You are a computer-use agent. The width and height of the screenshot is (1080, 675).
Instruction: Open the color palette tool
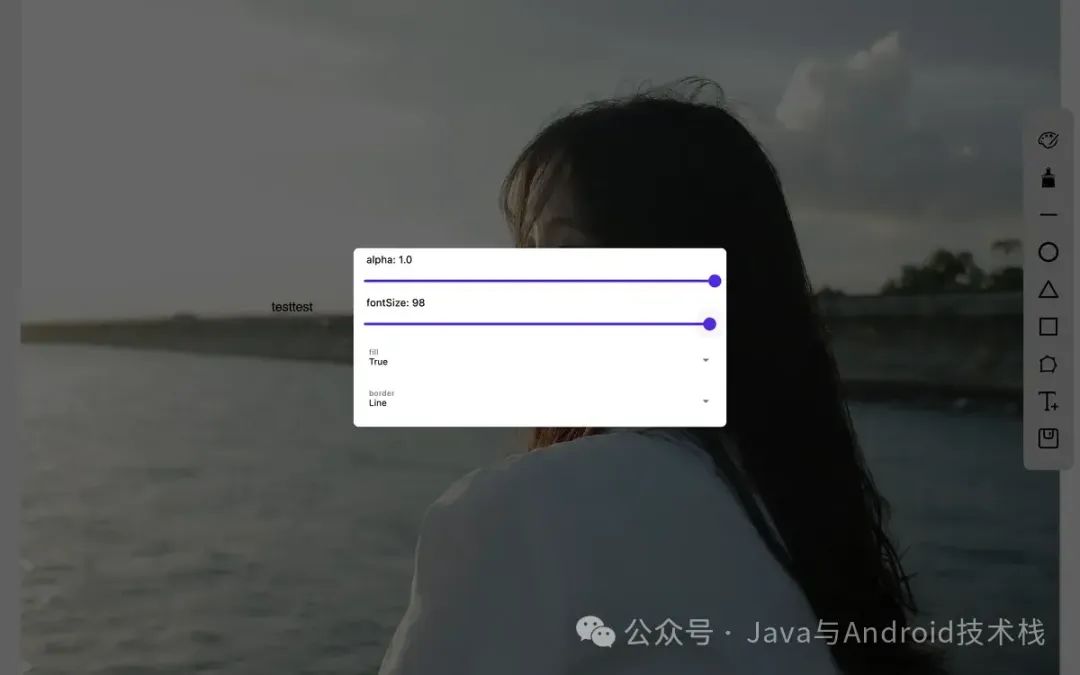(x=1048, y=141)
